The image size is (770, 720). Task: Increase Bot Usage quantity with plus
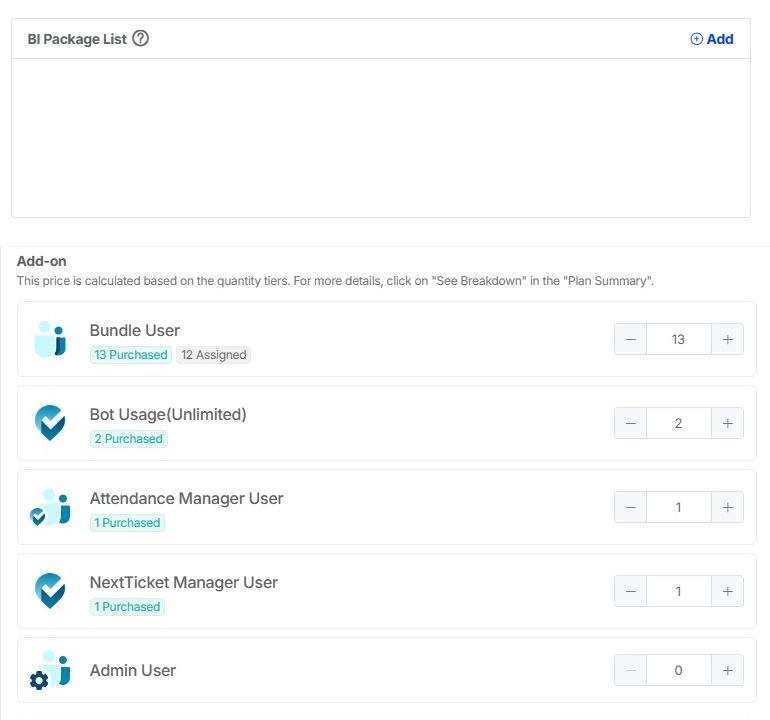tap(727, 423)
